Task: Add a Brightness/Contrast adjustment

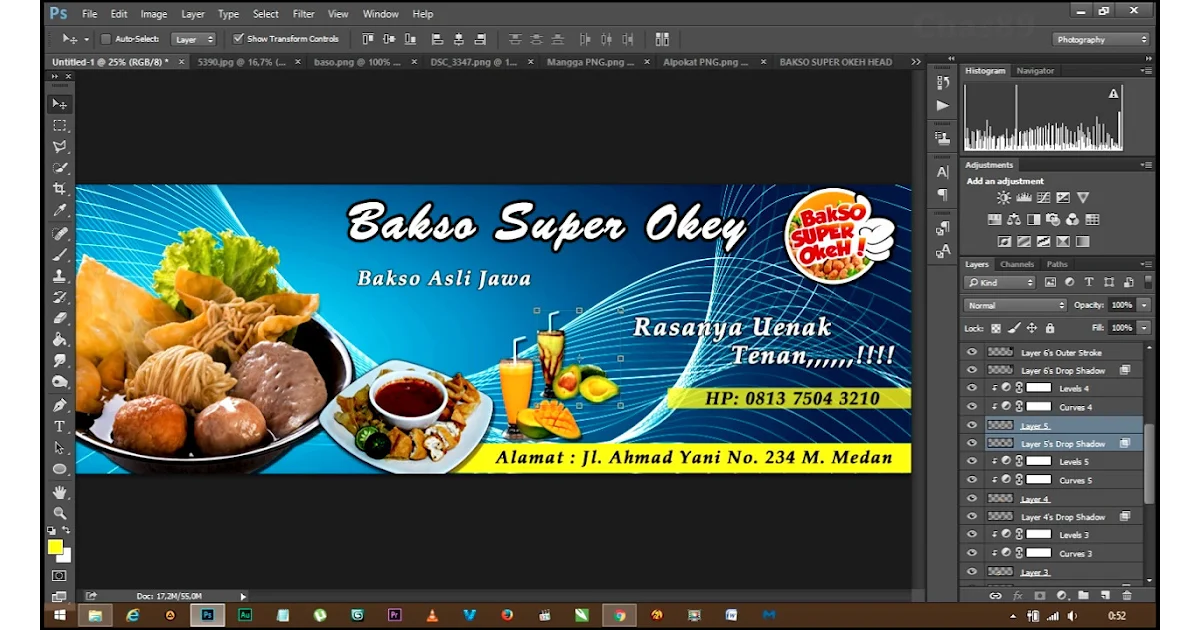Action: (x=1003, y=198)
